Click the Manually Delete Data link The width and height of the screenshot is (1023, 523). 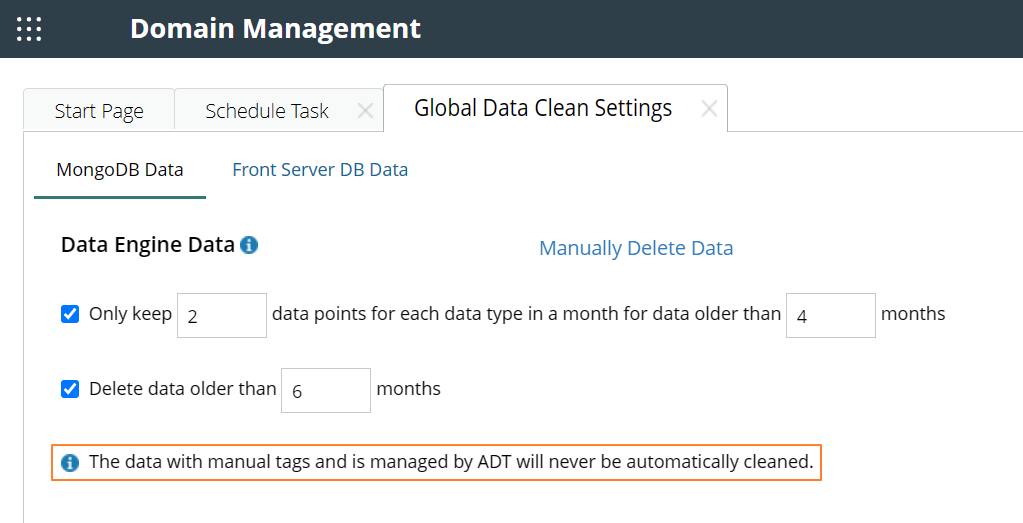click(636, 248)
